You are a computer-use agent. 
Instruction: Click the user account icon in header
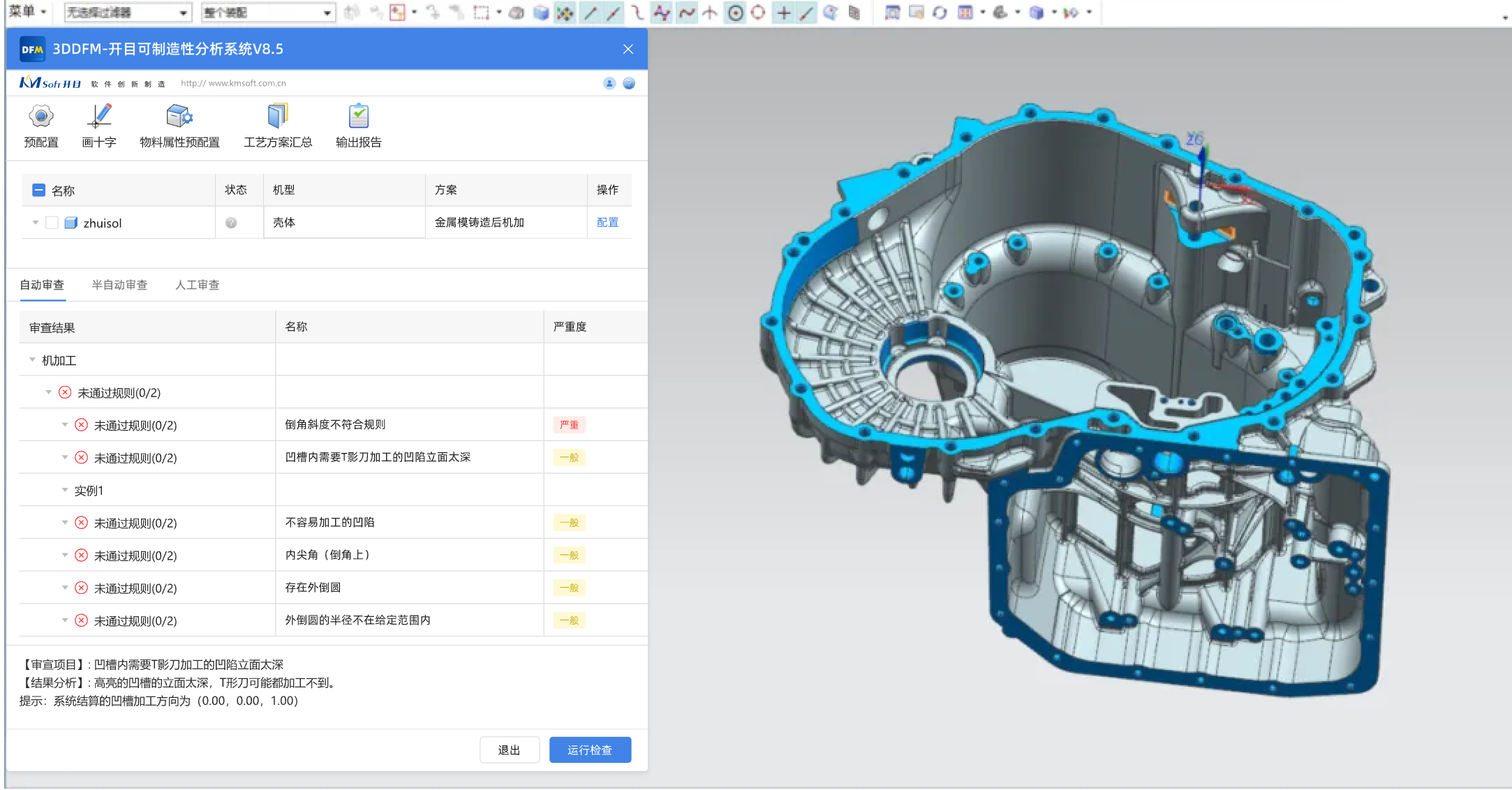(x=609, y=84)
